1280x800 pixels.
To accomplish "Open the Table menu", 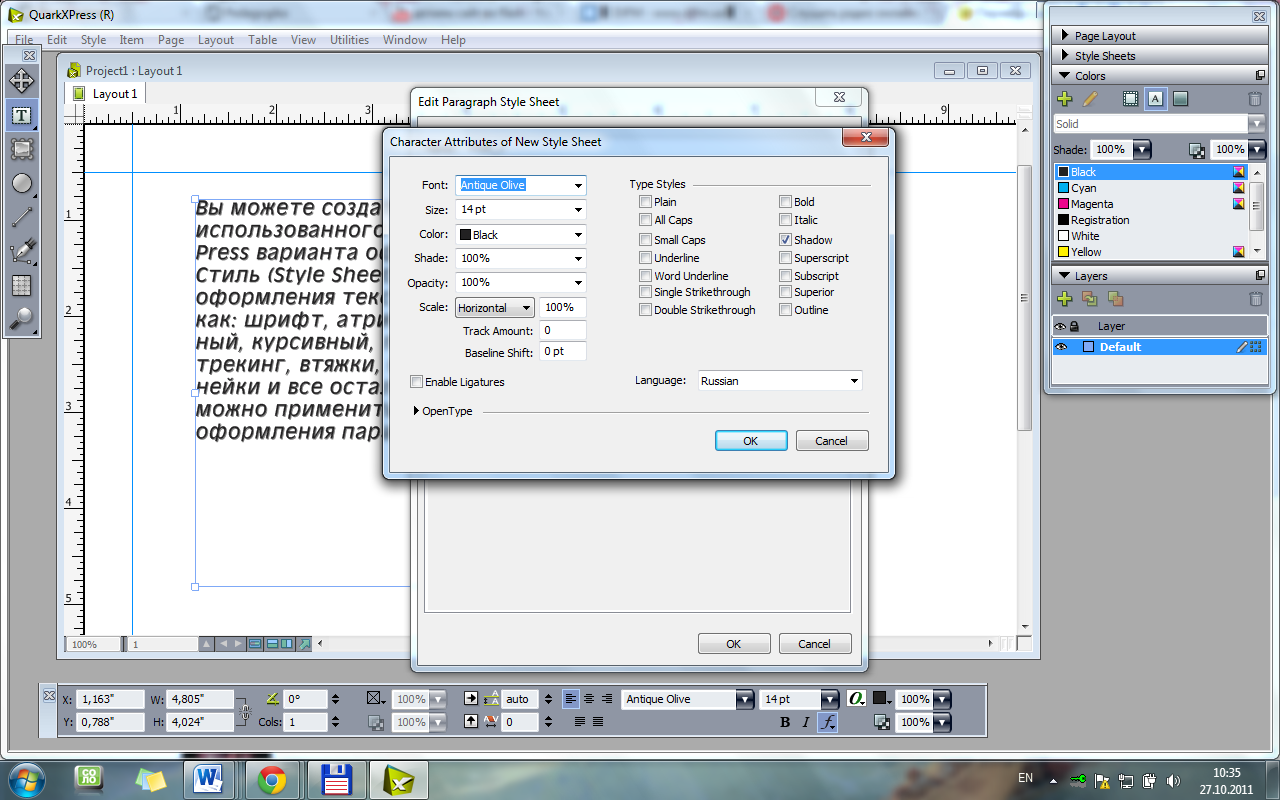I will click(x=262, y=40).
